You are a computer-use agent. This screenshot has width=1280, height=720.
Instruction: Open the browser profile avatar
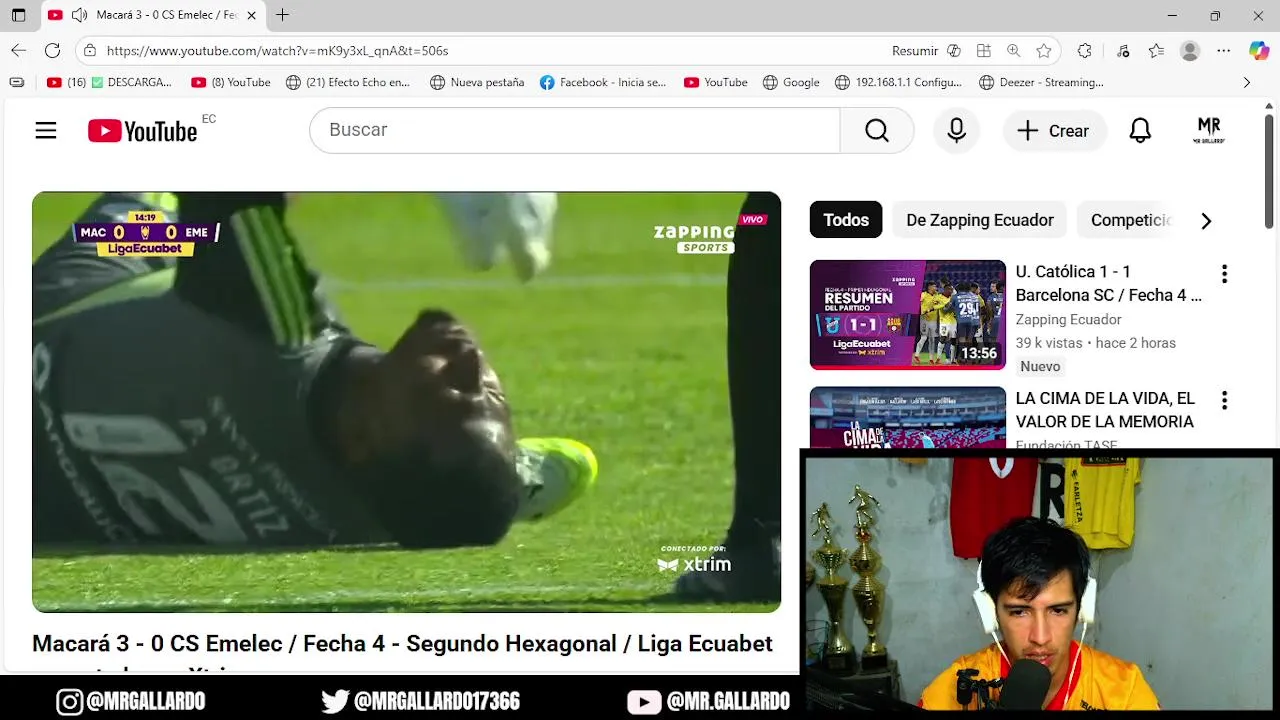(1190, 50)
